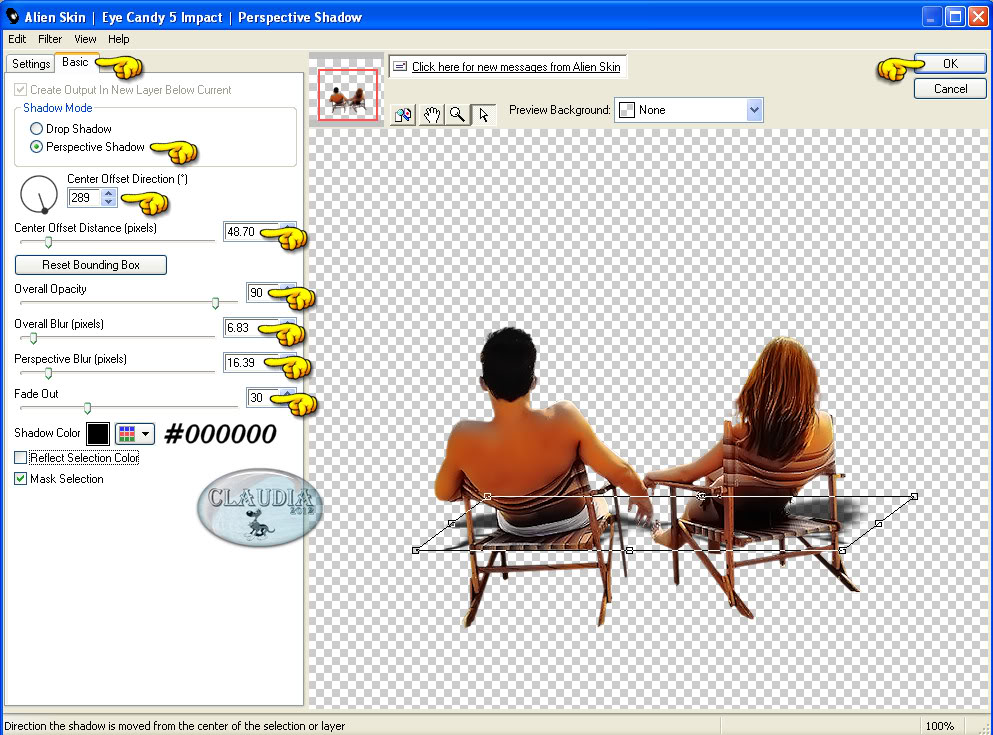Switch to the Settings tab

pyautogui.click(x=31, y=63)
